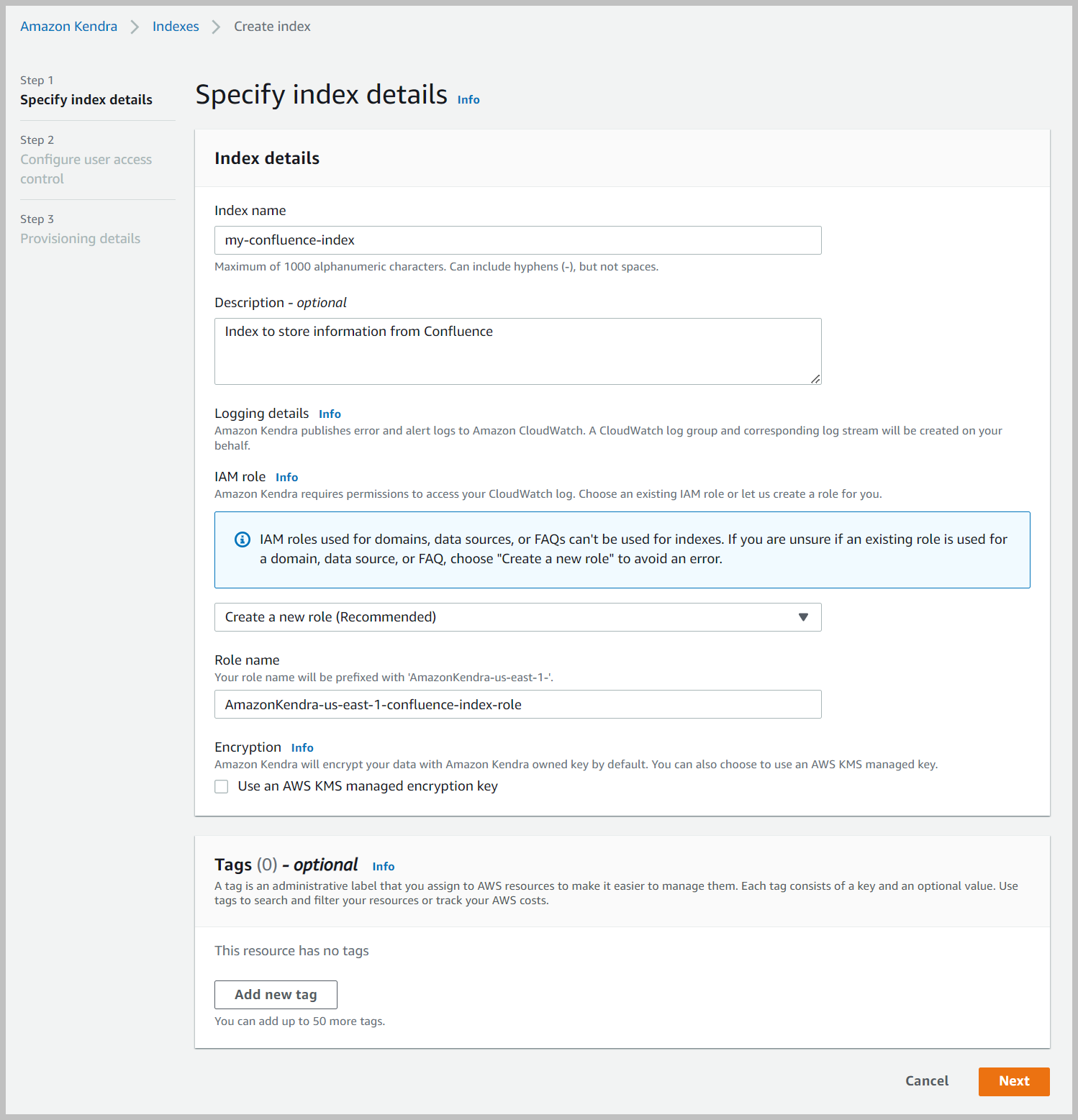The width and height of the screenshot is (1078, 1120).
Task: Select Step 2 Configure user access control
Action: tap(86, 169)
